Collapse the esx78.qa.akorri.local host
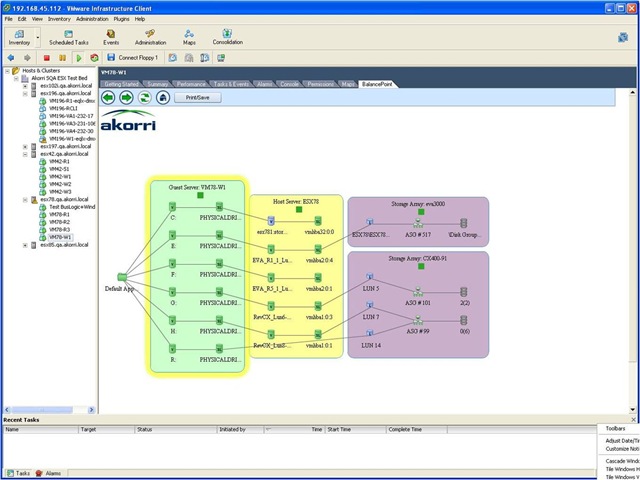 pos(25,200)
